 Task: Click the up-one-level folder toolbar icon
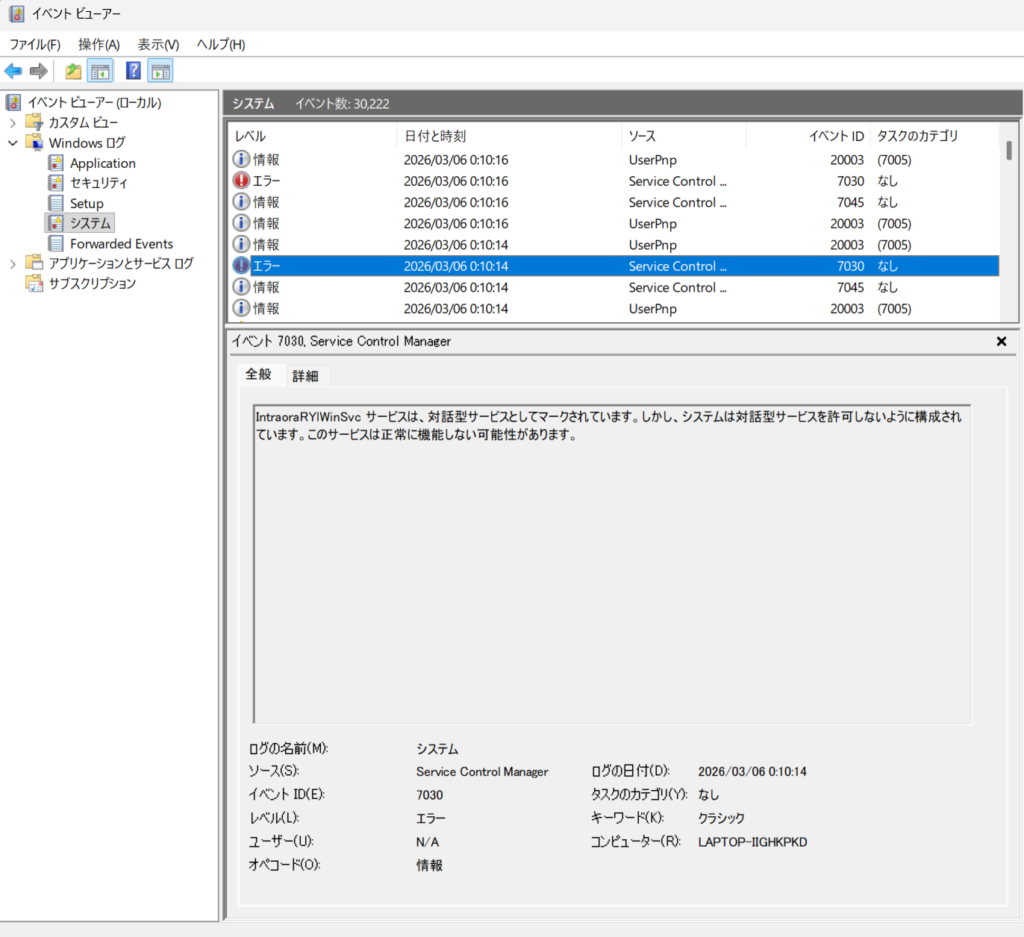(x=73, y=71)
